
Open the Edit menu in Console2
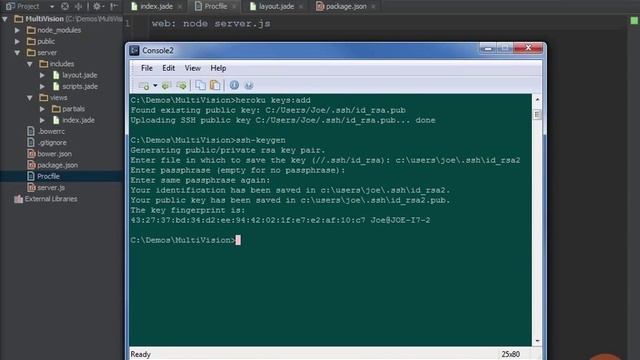coord(168,68)
